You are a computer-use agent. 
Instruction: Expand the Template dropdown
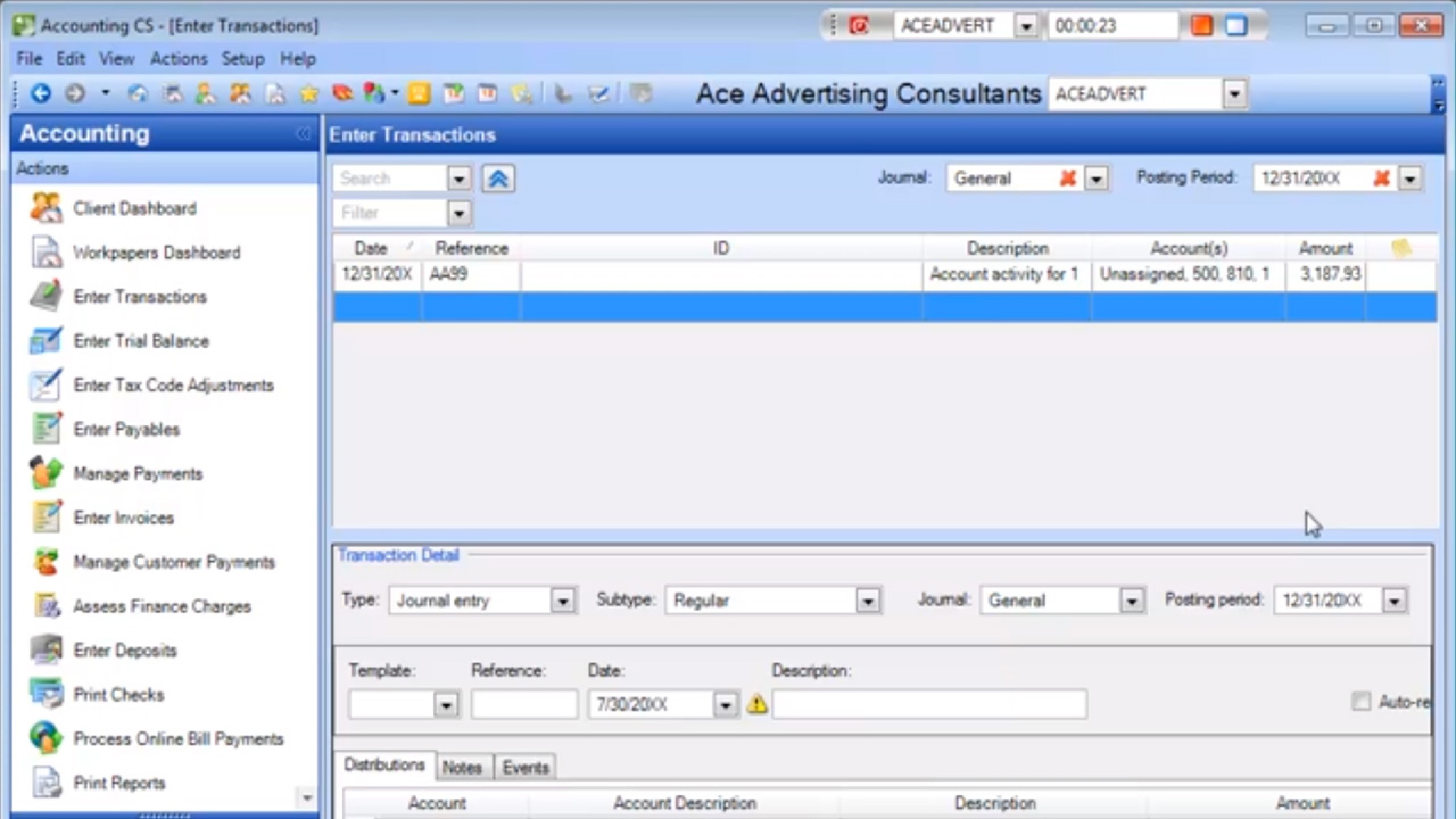click(x=446, y=706)
